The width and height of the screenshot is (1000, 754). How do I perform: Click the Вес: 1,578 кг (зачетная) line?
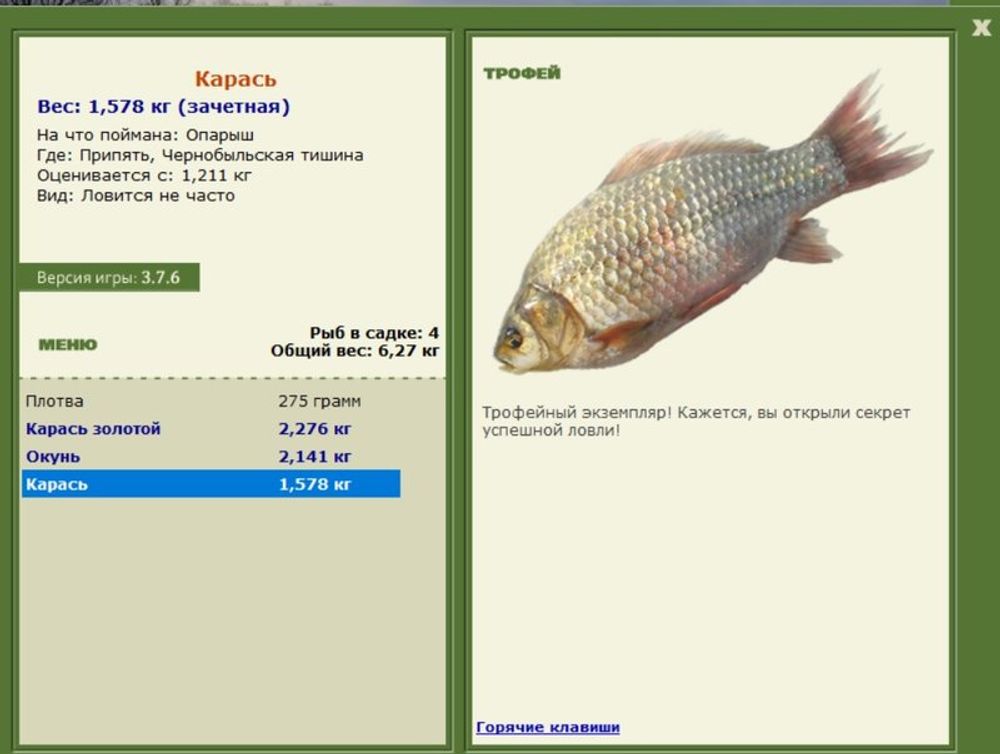tap(163, 107)
